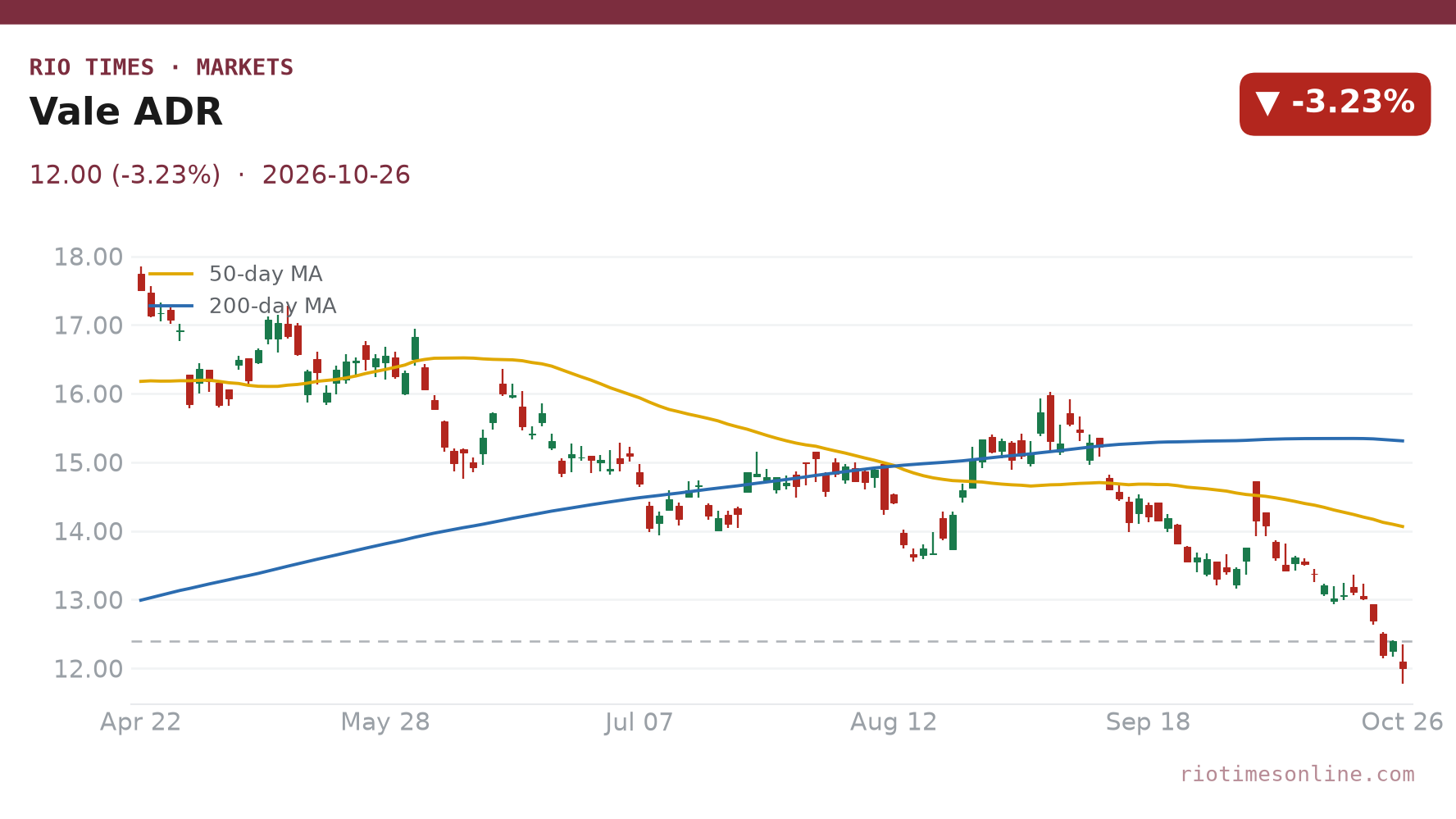
Task: Click the 'RIO TIMES · MARKETS' header text
Action: coord(162,67)
